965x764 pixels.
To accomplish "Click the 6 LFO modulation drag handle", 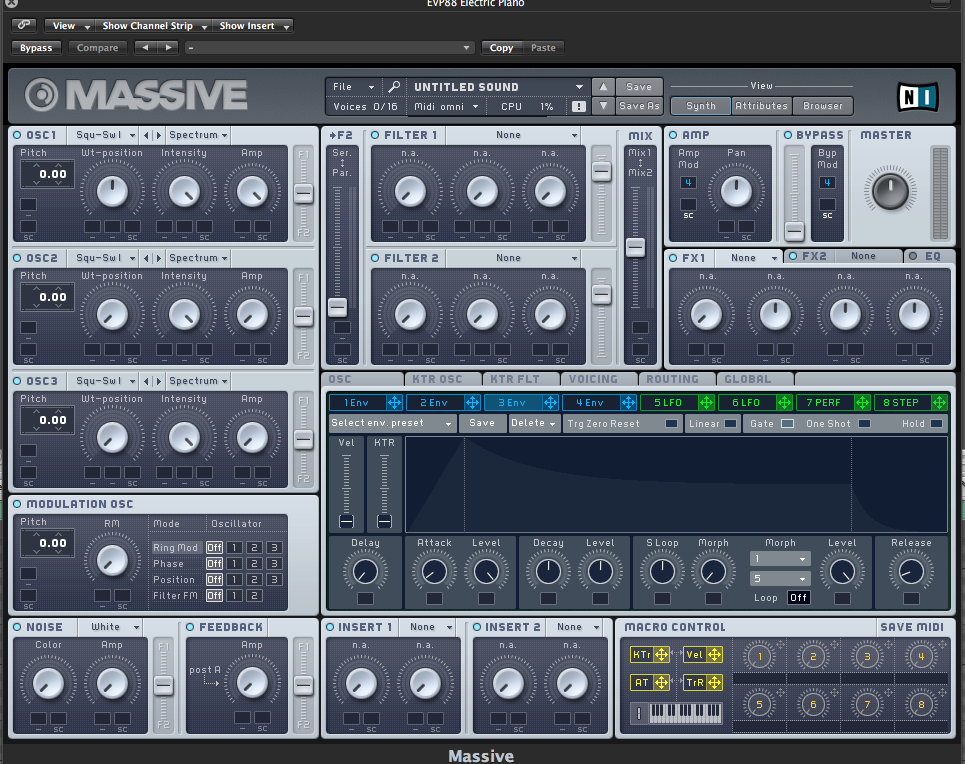I will pyautogui.click(x=784, y=403).
